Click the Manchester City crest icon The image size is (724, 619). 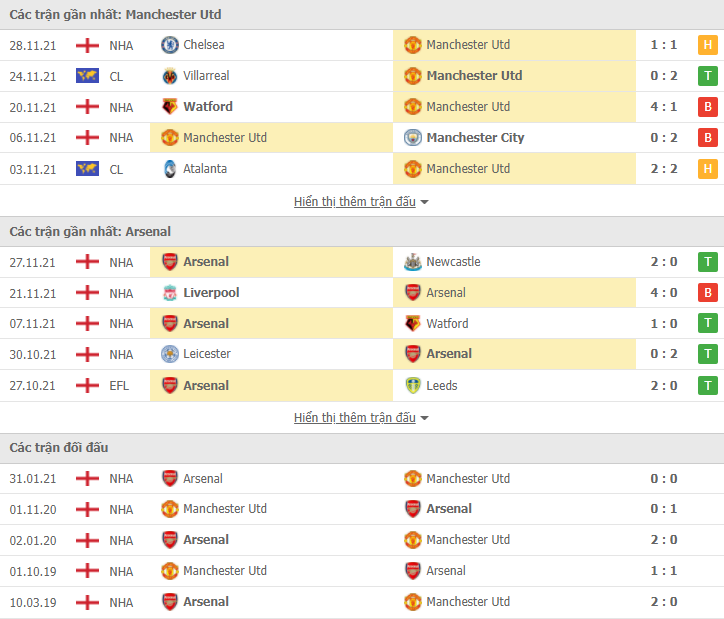click(x=412, y=138)
